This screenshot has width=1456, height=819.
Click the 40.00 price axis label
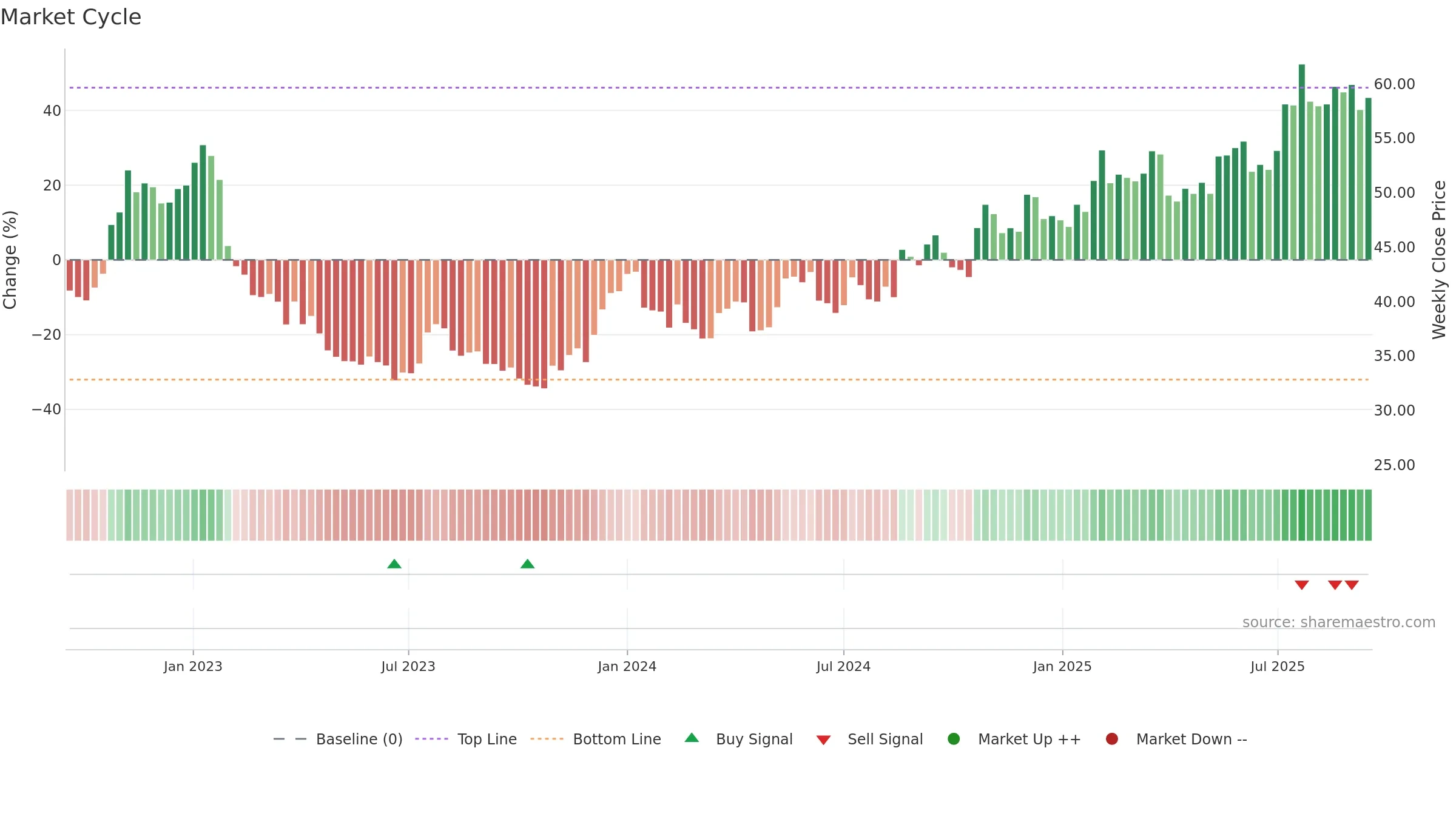[x=1394, y=302]
